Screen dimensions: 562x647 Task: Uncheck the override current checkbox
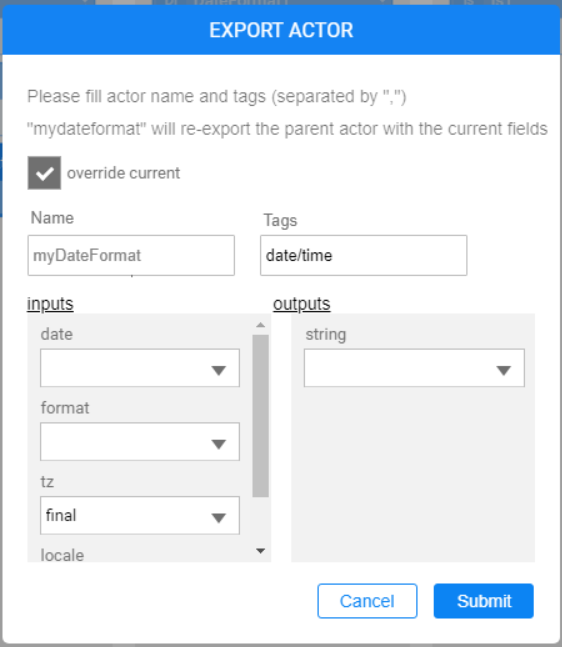click(44, 173)
